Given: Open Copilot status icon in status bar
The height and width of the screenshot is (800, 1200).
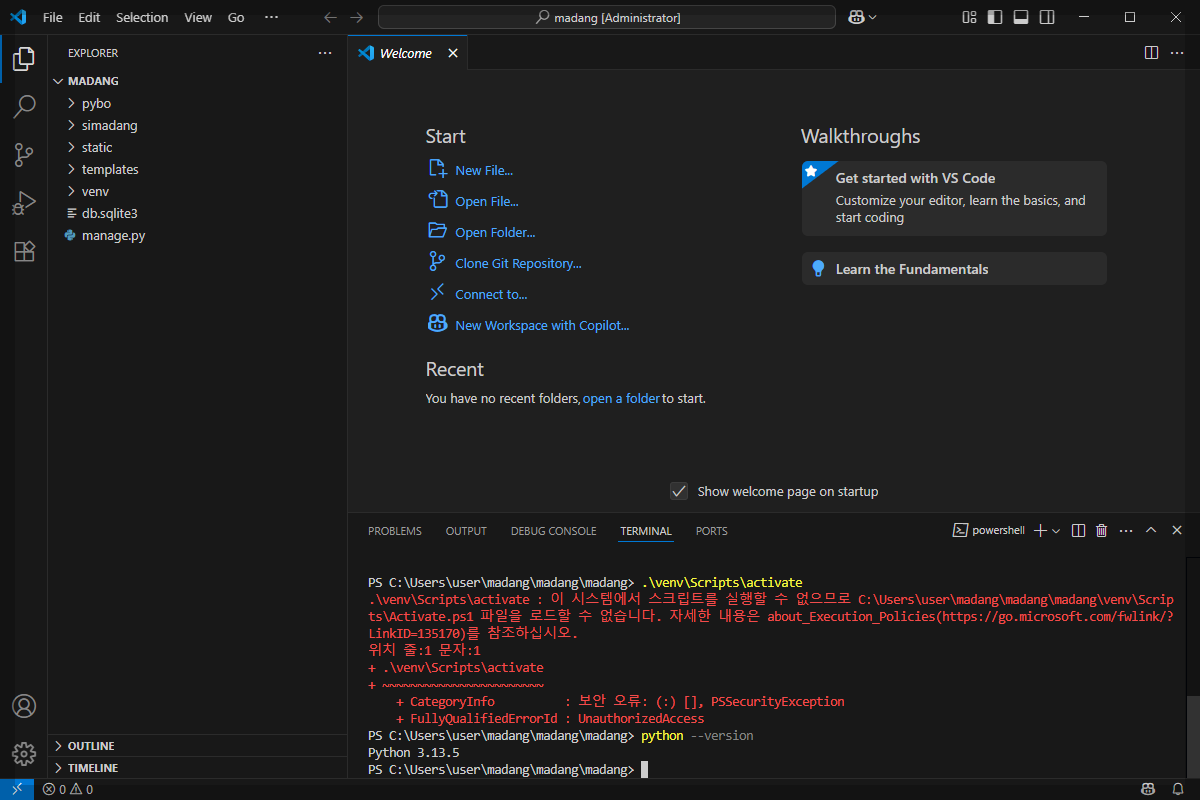Looking at the screenshot, I should (1149, 789).
